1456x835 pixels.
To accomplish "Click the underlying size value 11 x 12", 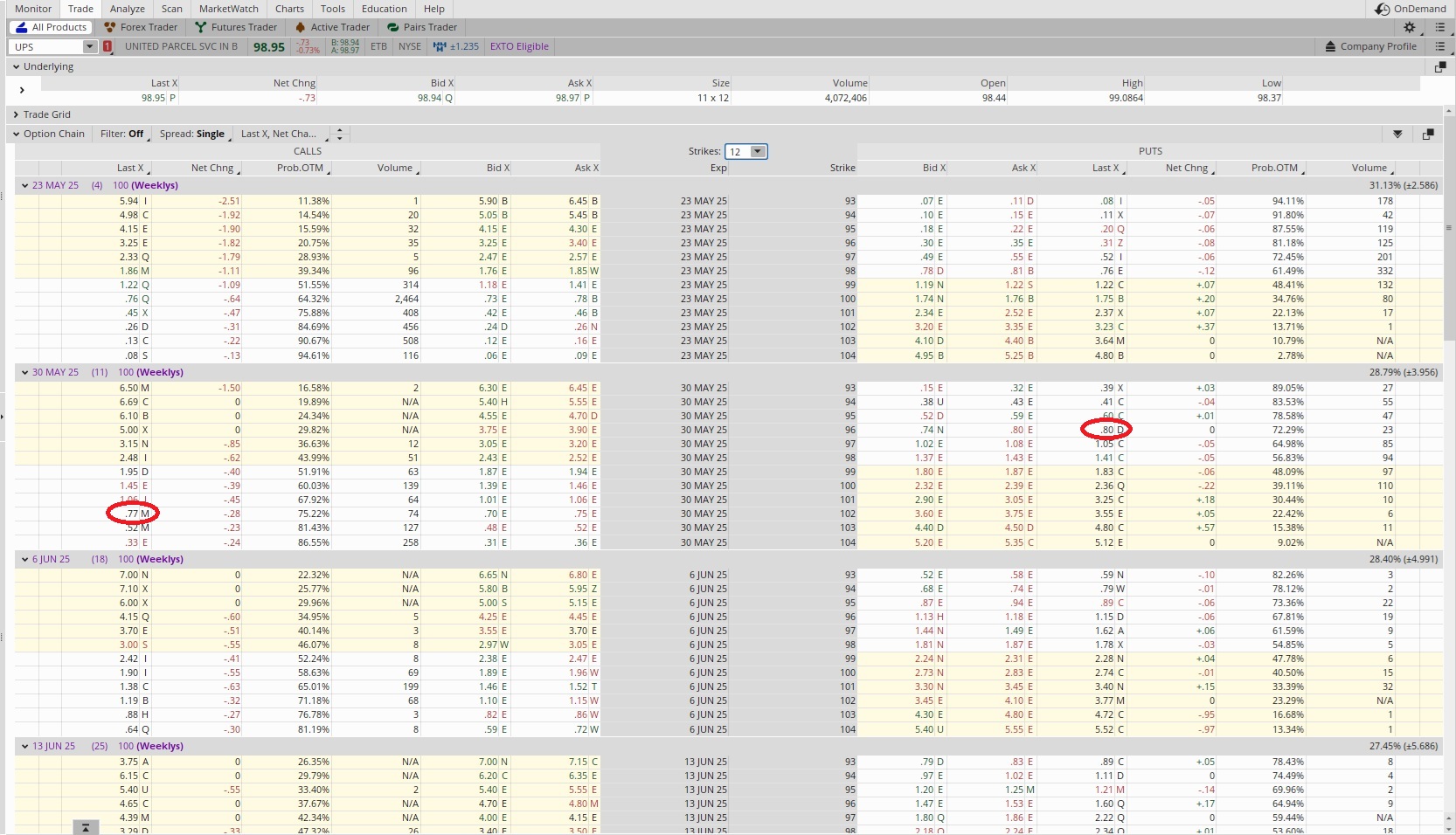I will coord(713,98).
